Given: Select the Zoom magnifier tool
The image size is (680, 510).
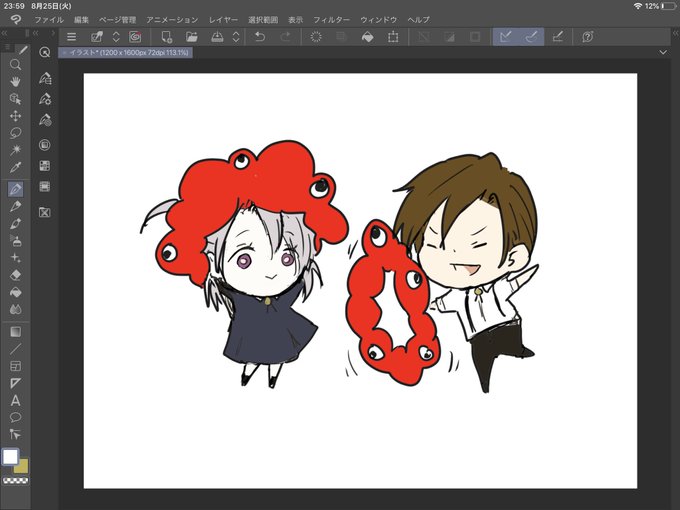Looking at the screenshot, I should (x=16, y=65).
